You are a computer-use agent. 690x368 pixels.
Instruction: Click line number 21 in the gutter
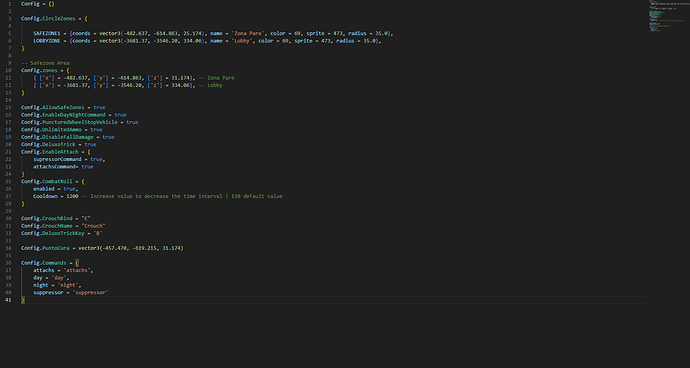9,152
